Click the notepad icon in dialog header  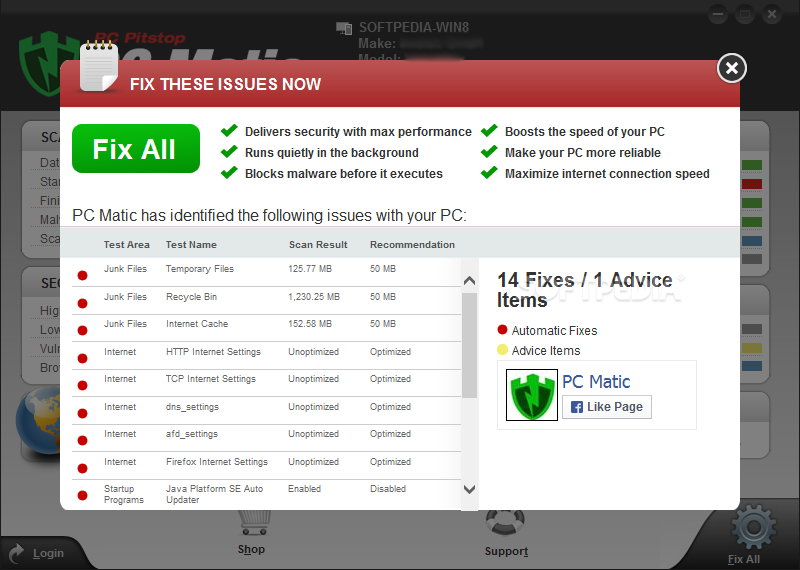[x=99, y=66]
